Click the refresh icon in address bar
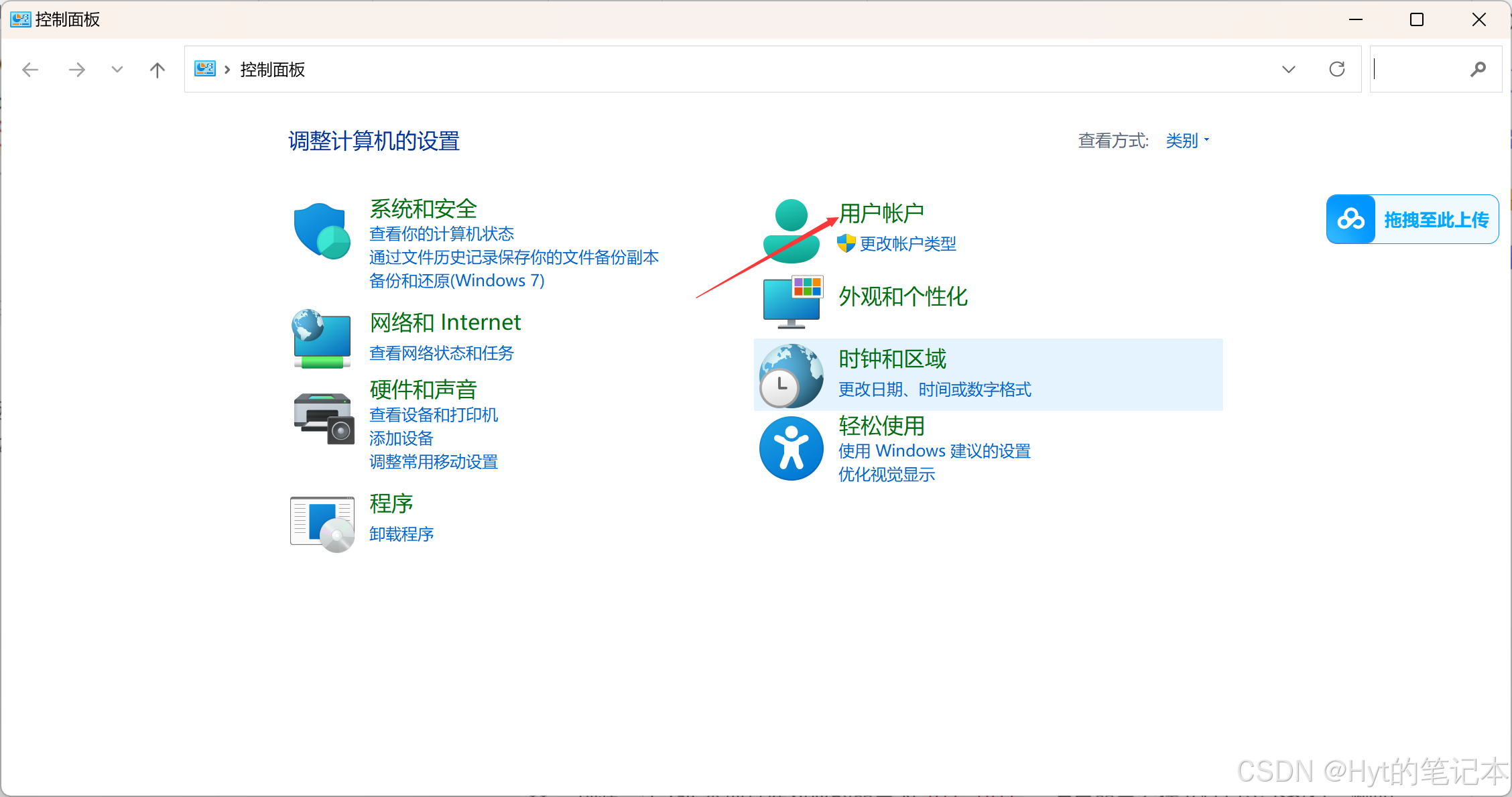 pyautogui.click(x=1337, y=69)
